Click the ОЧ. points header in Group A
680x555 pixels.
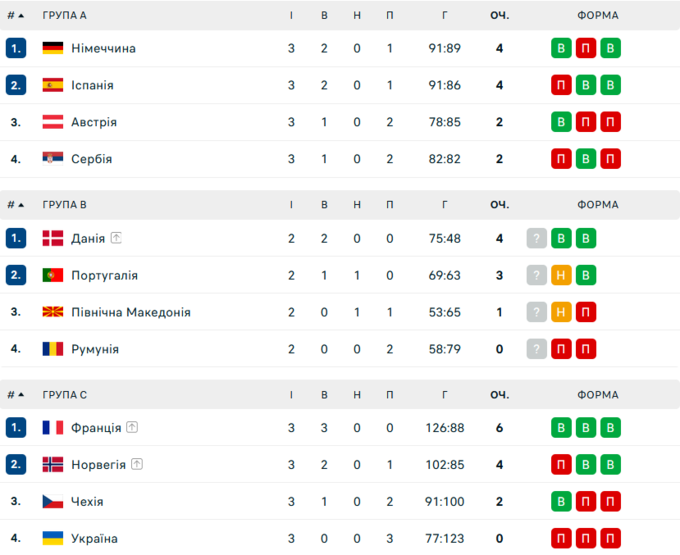point(499,16)
